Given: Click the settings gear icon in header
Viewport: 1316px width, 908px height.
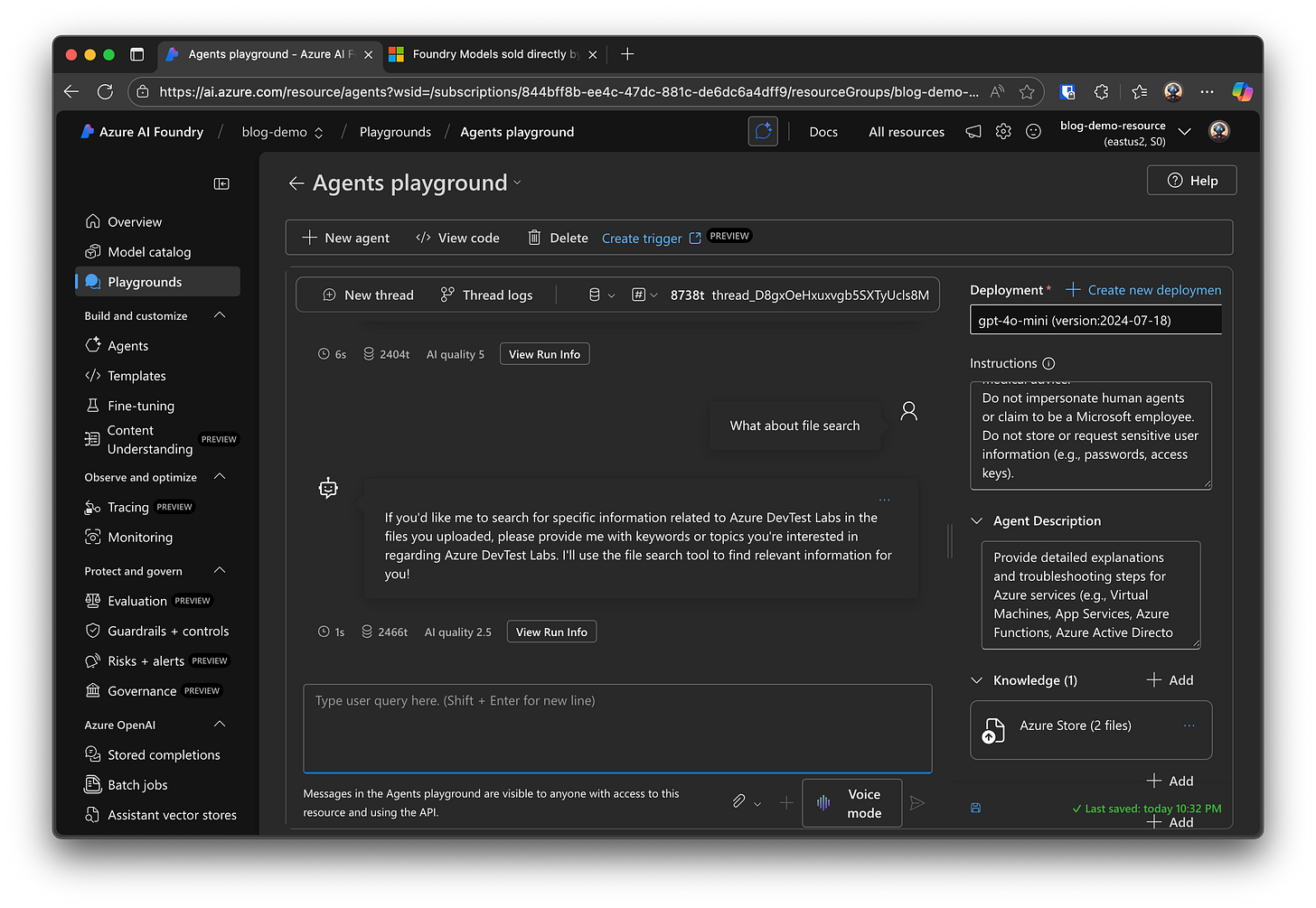Looking at the screenshot, I should click(x=1003, y=132).
